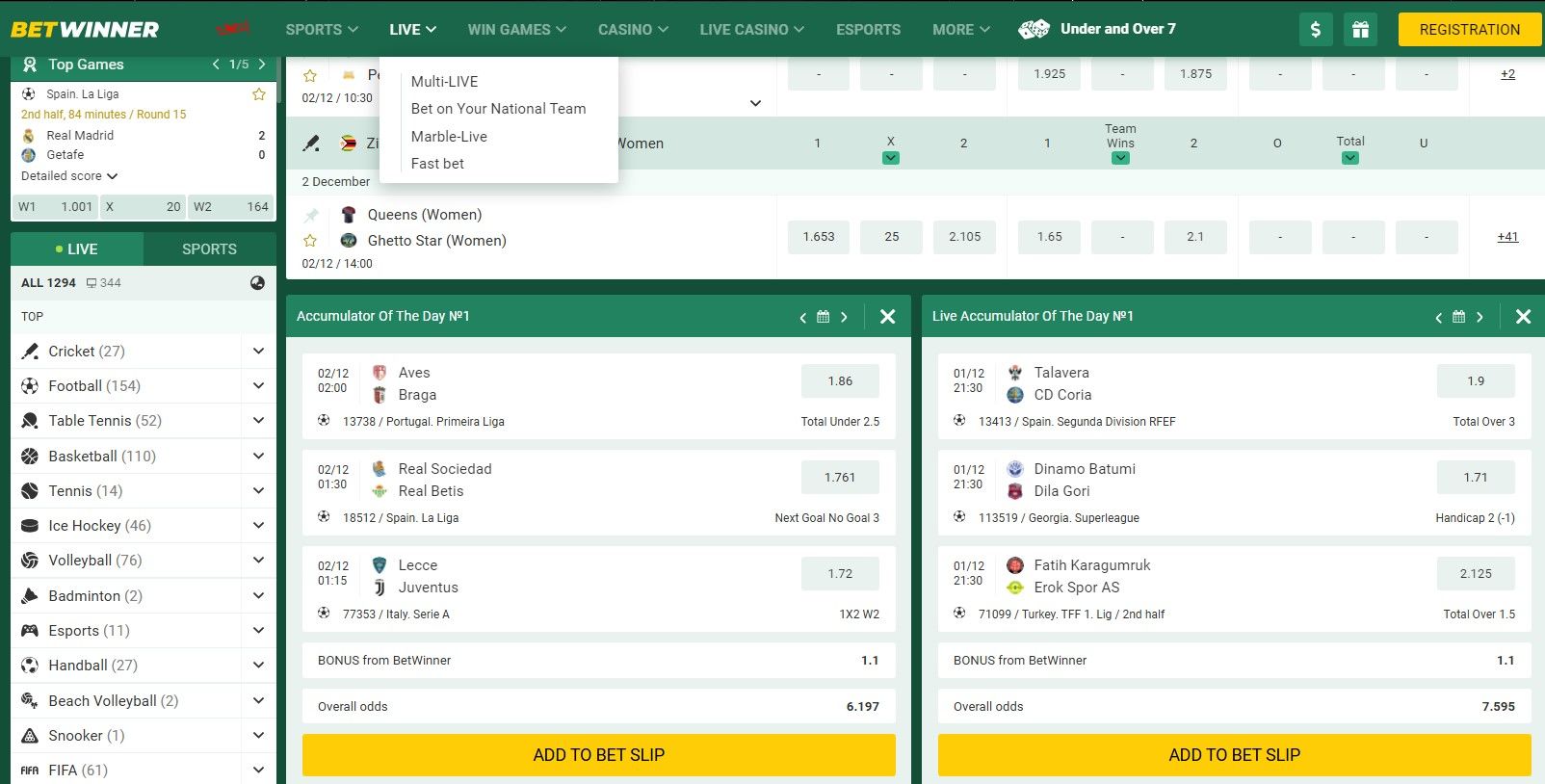Go to next Top Games slide
The image size is (1545, 784).
262,65
